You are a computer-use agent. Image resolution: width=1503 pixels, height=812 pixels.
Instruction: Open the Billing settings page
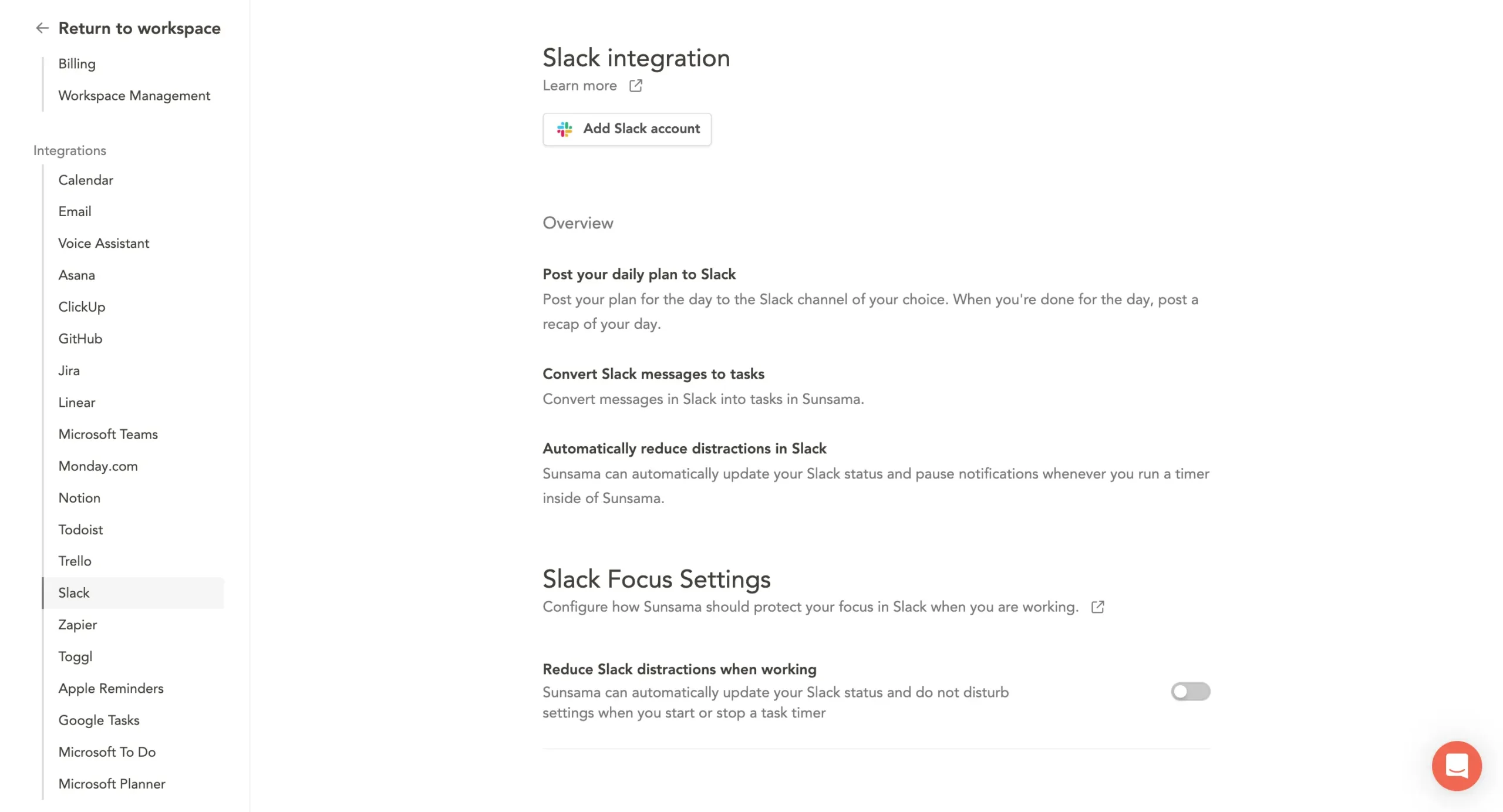(x=77, y=63)
